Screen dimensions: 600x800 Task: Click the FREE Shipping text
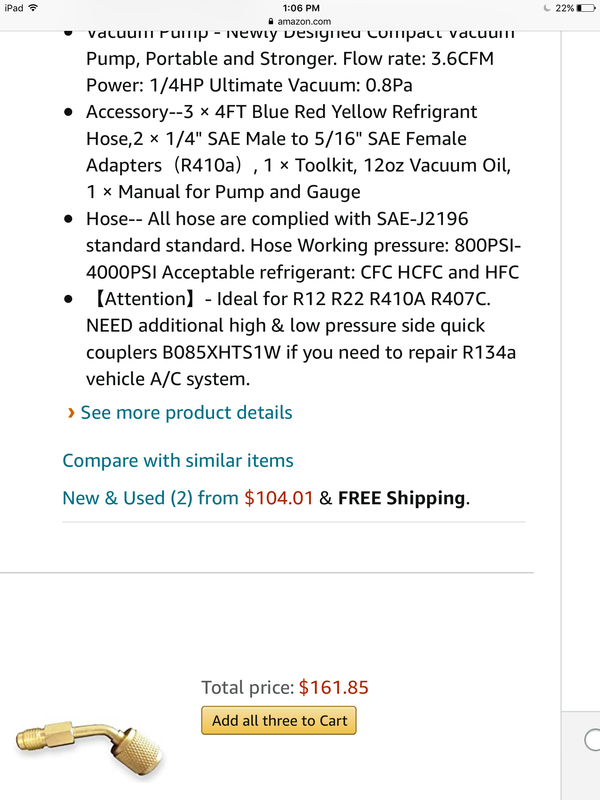point(401,497)
